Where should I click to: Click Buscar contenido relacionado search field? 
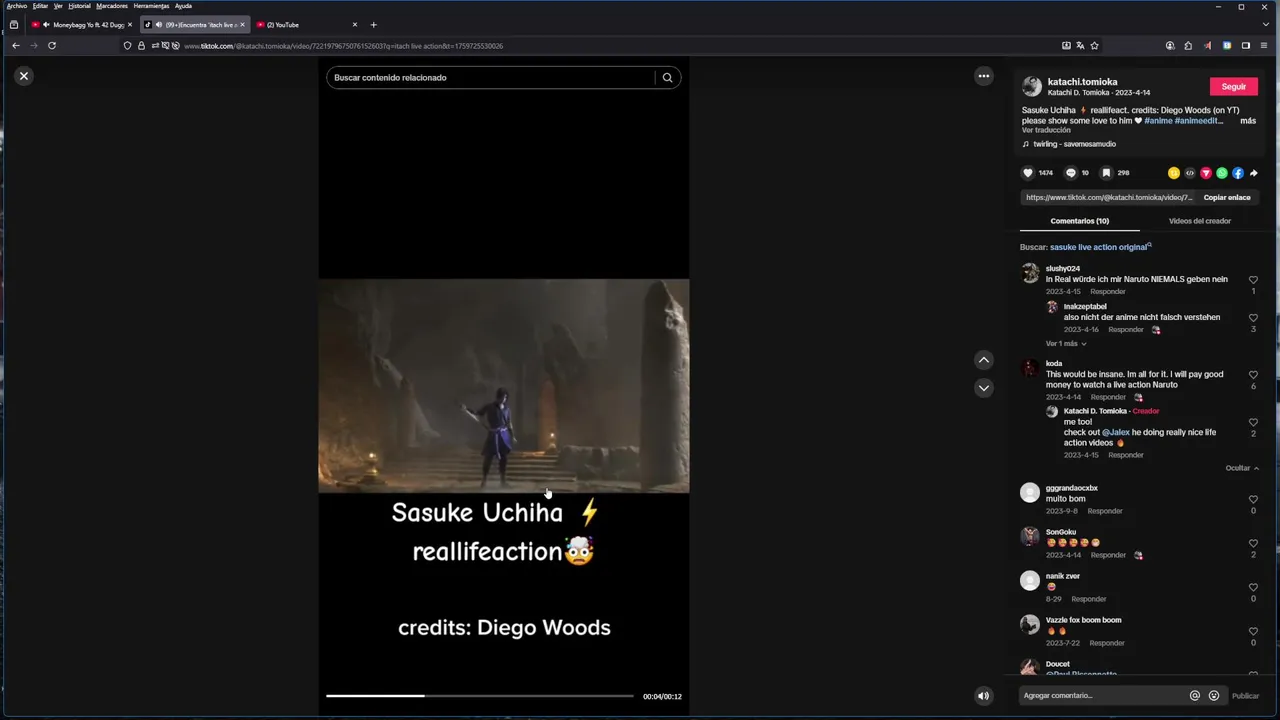click(493, 77)
